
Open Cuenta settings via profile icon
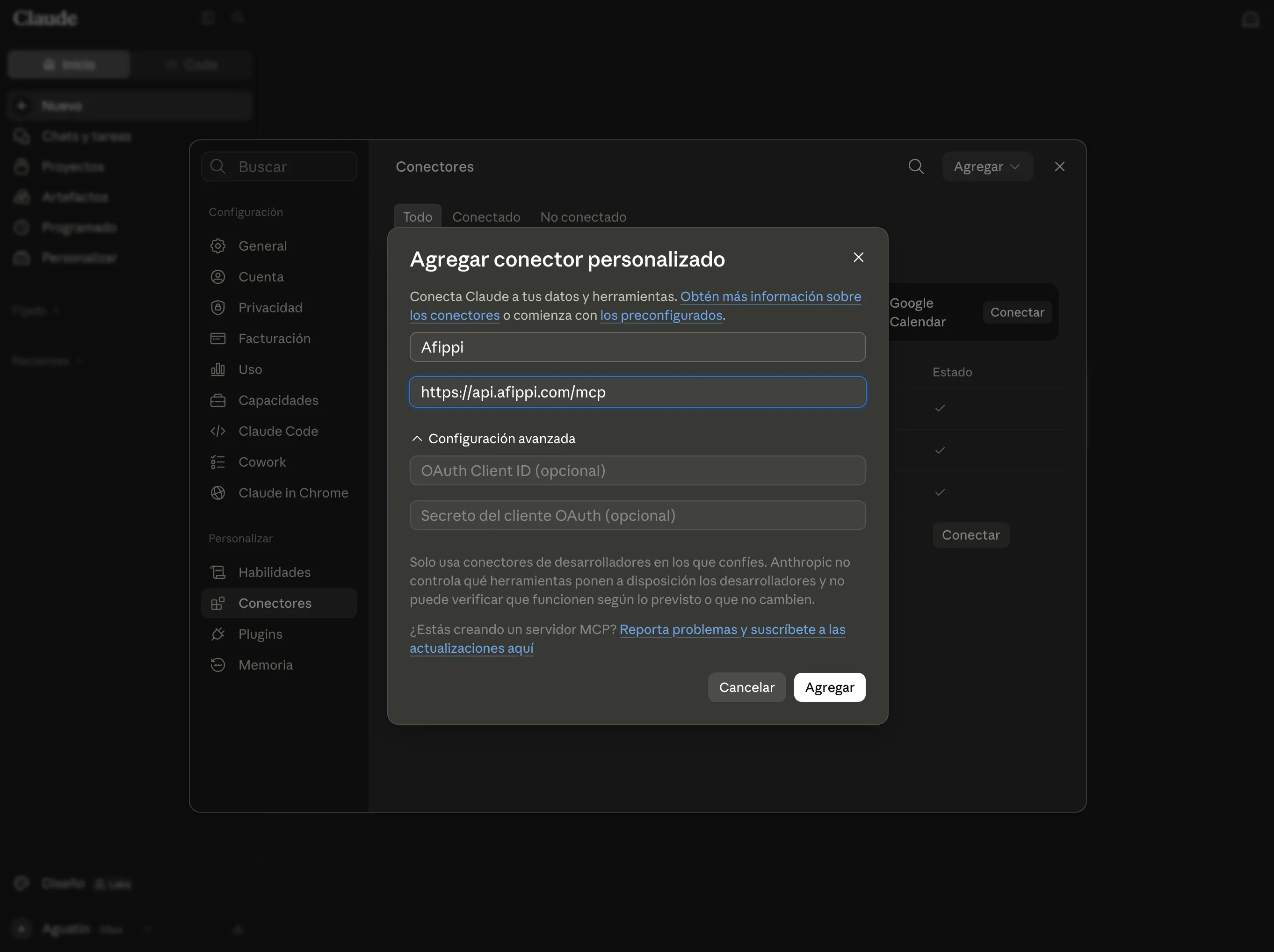pyautogui.click(x=217, y=277)
